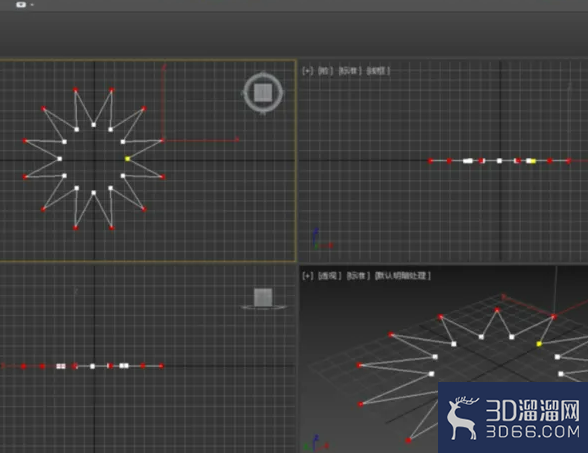Open the perspective viewport 标准 label menu
Screen dimensions: 588x453
tap(358, 276)
